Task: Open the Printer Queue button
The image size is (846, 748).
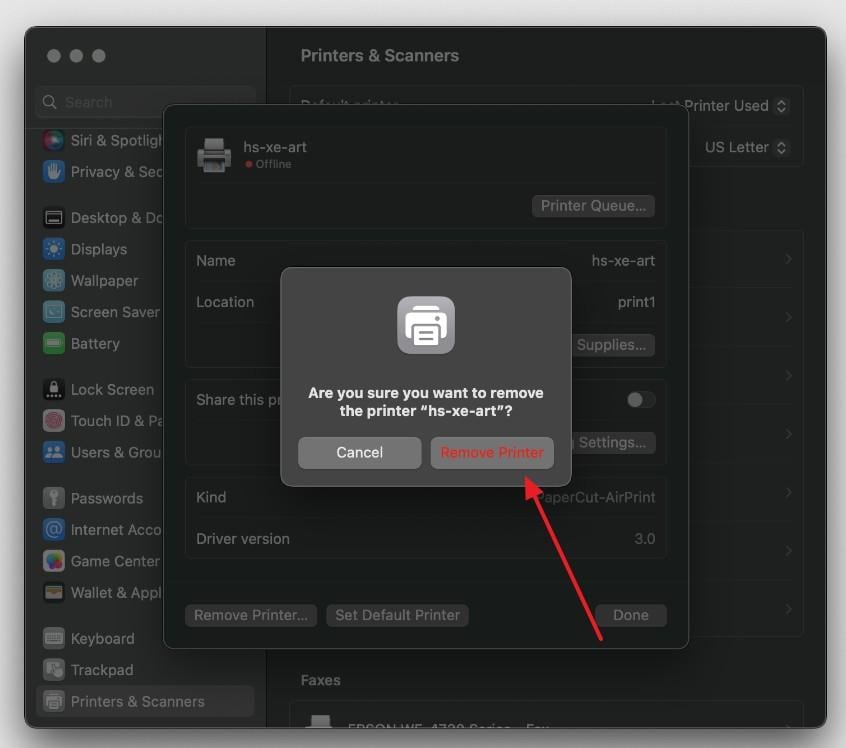Action: point(593,206)
